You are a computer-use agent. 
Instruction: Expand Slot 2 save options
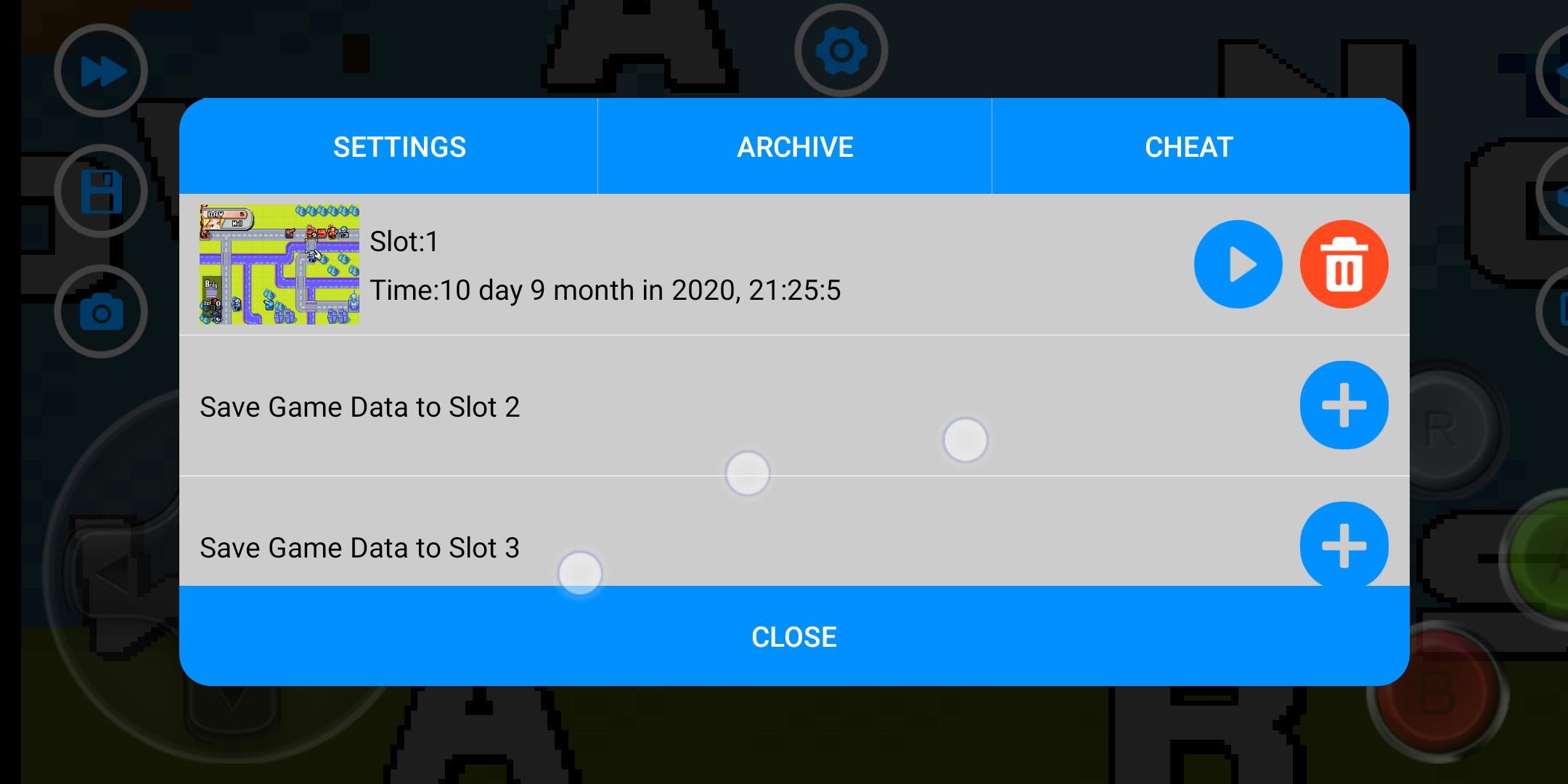pyautogui.click(x=1344, y=405)
